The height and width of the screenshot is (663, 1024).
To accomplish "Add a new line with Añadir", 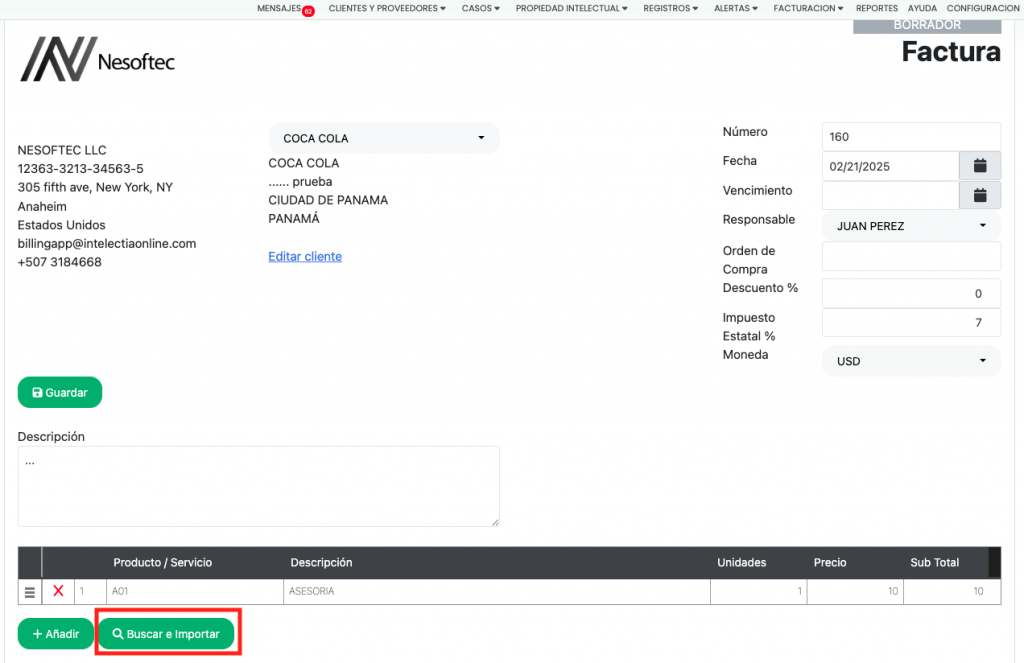I will [56, 634].
